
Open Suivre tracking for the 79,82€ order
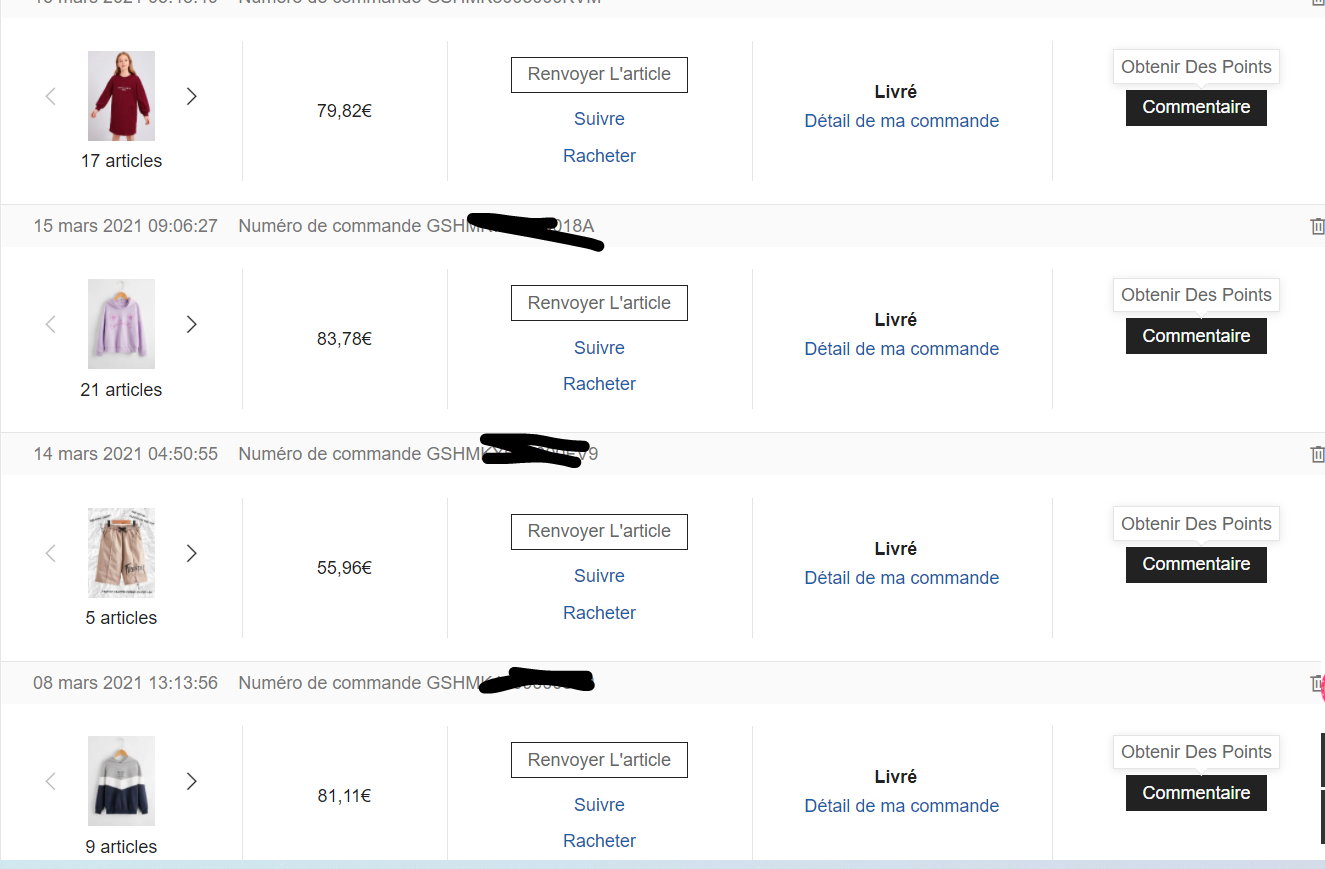point(599,119)
